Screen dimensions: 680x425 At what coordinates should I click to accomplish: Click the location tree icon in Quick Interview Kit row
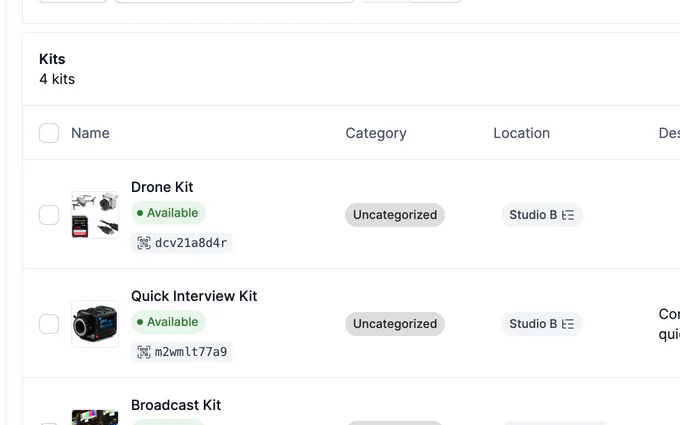[568, 324]
